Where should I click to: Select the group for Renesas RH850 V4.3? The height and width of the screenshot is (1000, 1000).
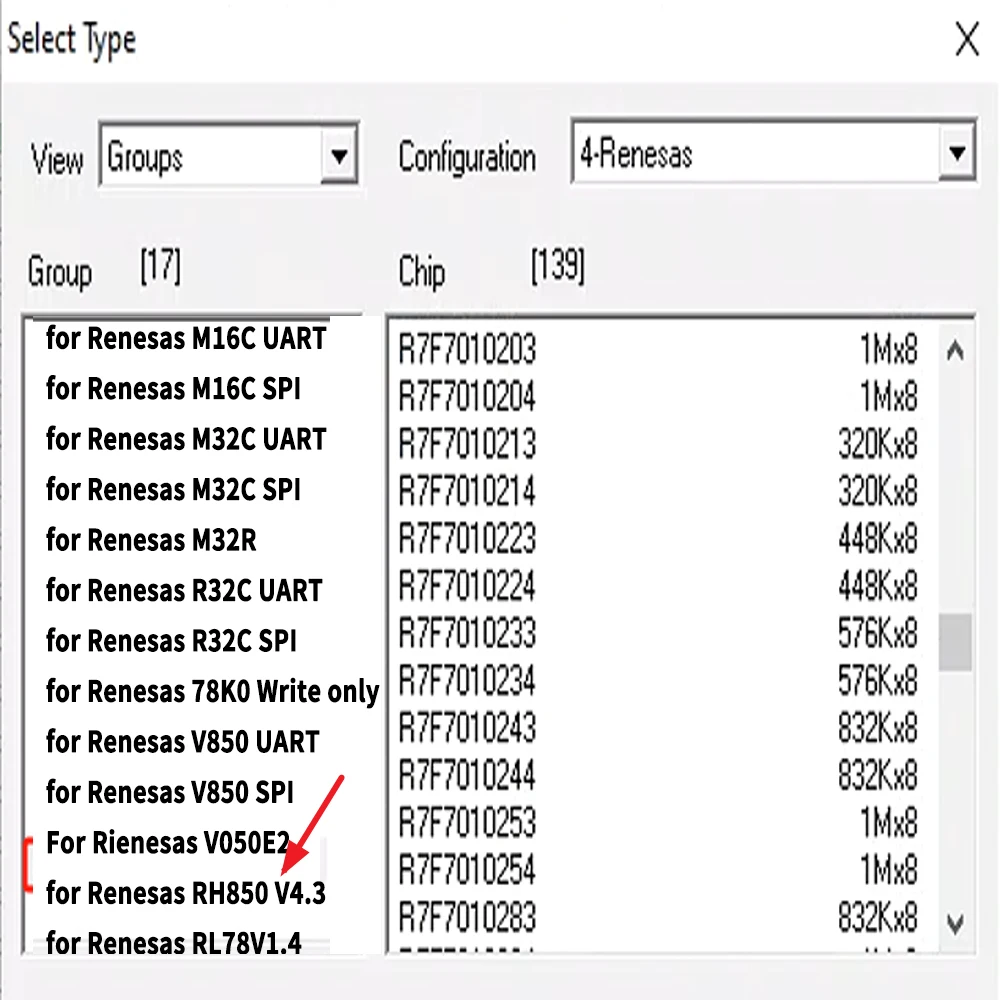pos(185,893)
